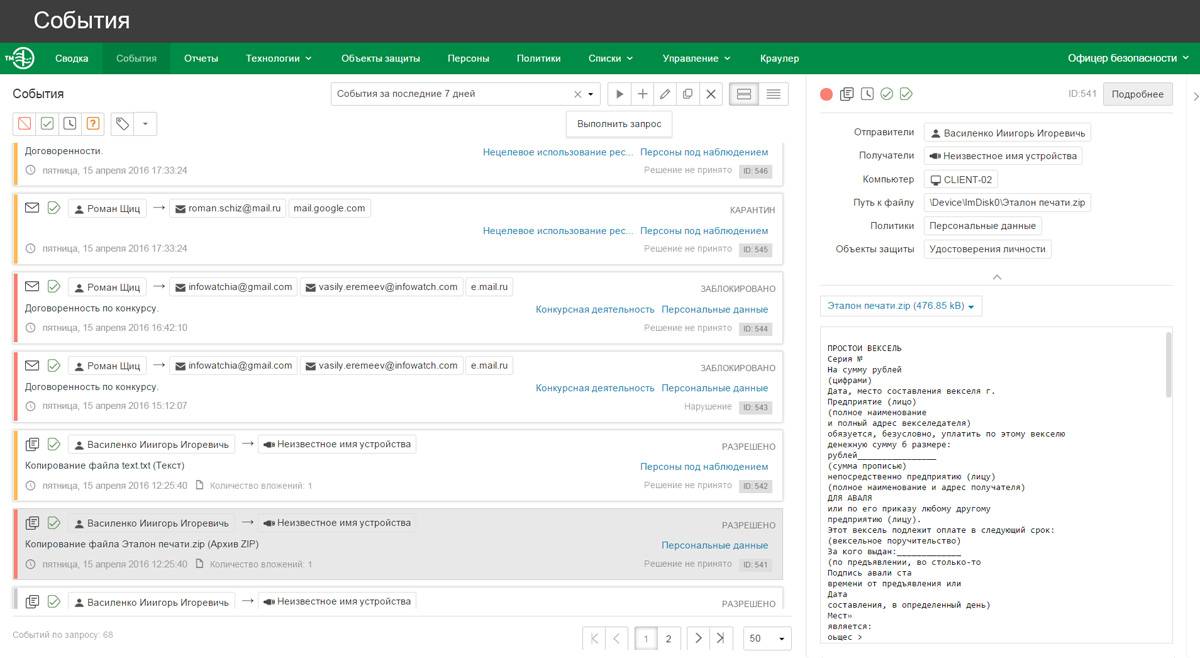Open the Отчеты tab
Image resolution: width=1200 pixels, height=658 pixels.
click(201, 58)
